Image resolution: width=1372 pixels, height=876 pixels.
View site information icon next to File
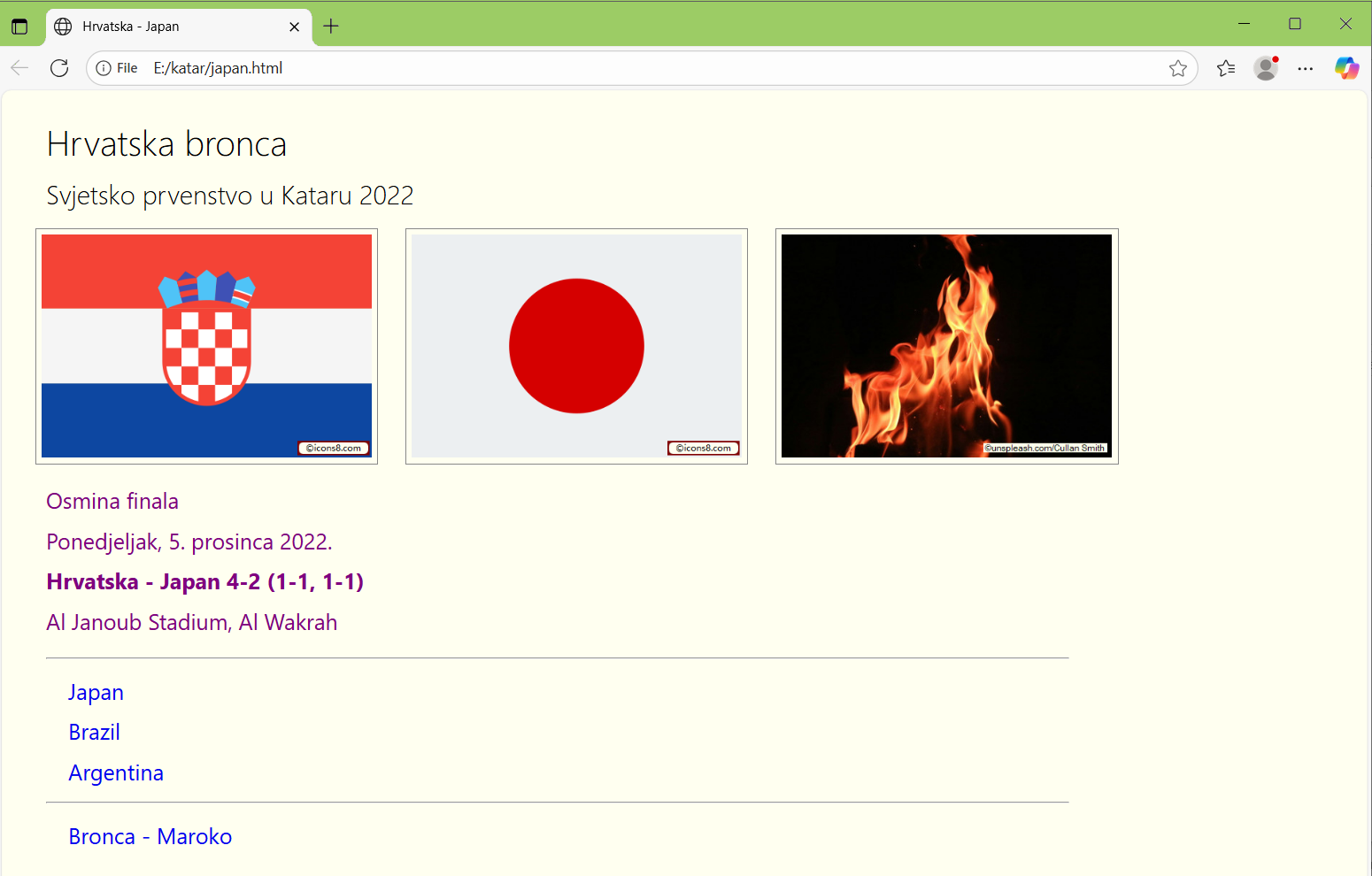(x=104, y=68)
